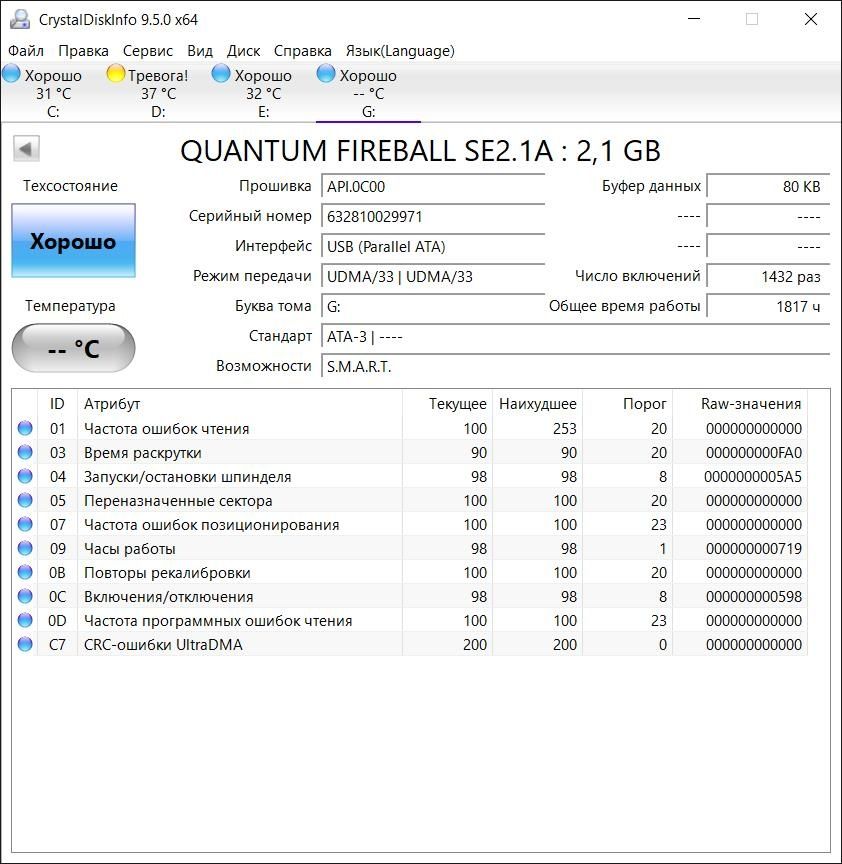Select row CRC-ошибки UltraDMA
842x864 pixels.
coord(411,644)
